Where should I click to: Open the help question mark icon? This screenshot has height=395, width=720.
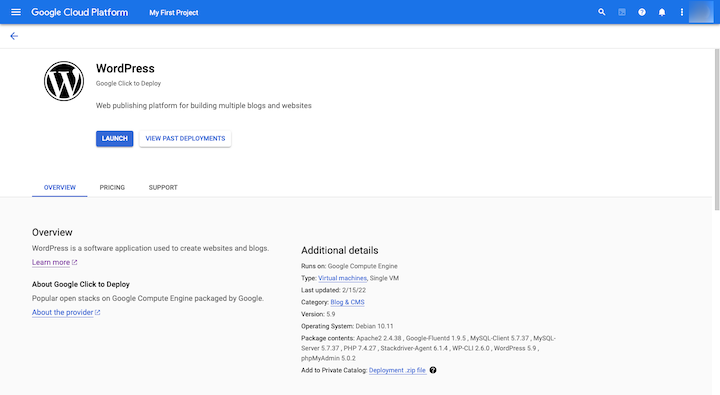641,12
